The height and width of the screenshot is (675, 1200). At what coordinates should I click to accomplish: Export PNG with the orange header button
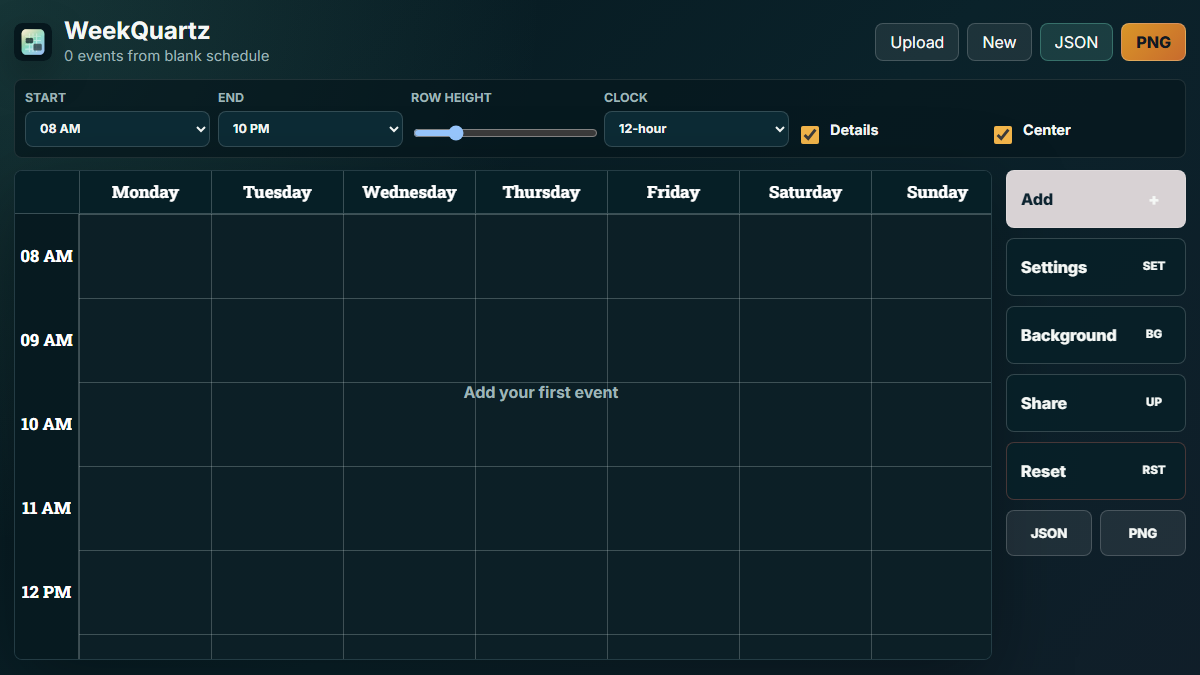point(1153,42)
